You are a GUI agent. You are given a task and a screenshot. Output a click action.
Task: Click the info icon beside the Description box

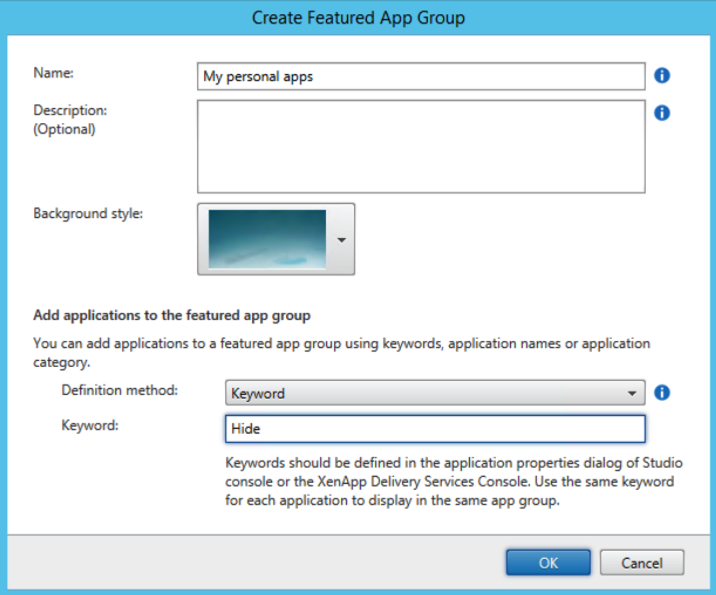[662, 113]
